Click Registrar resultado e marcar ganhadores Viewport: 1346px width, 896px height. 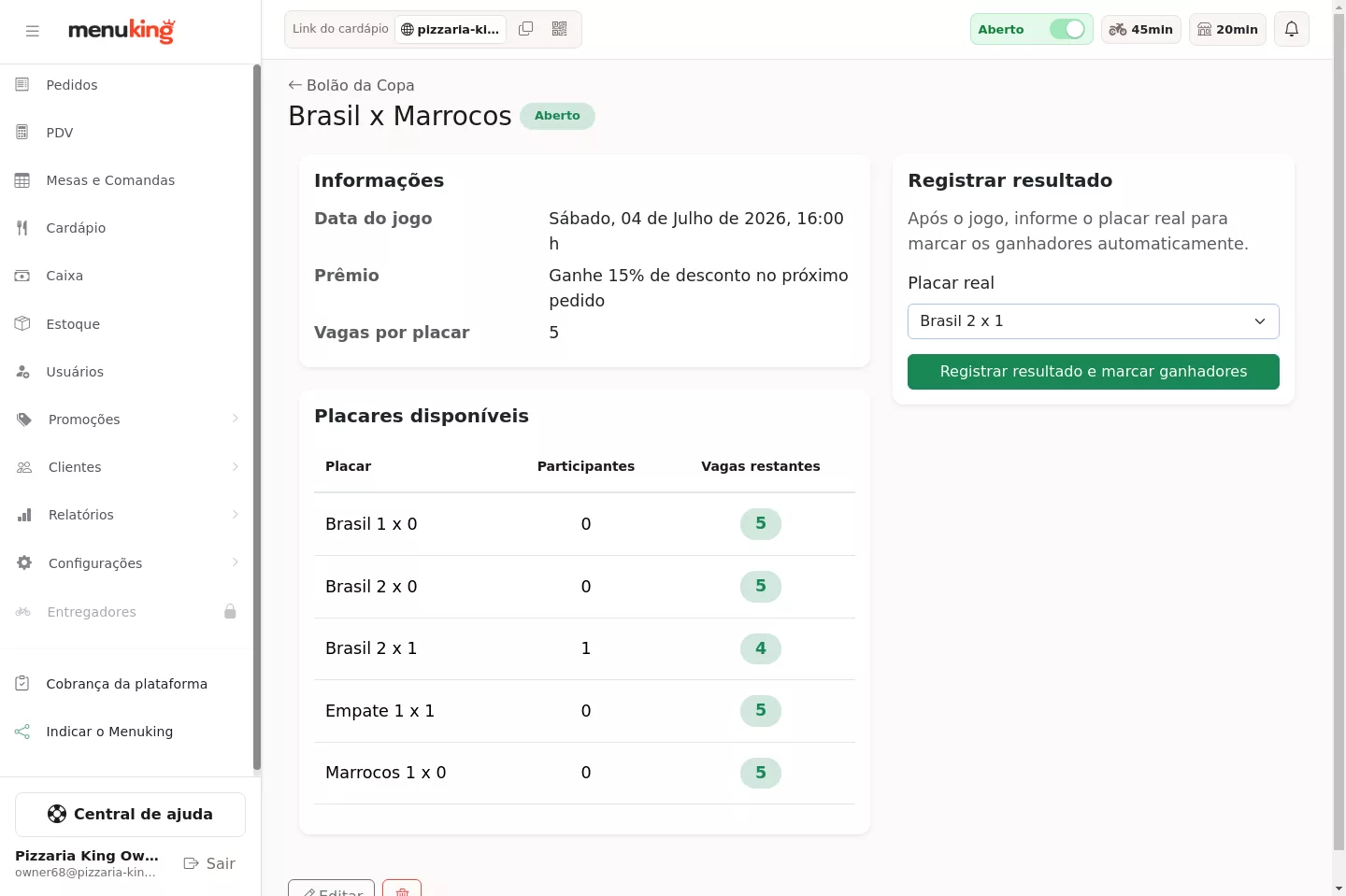pyautogui.click(x=1094, y=372)
